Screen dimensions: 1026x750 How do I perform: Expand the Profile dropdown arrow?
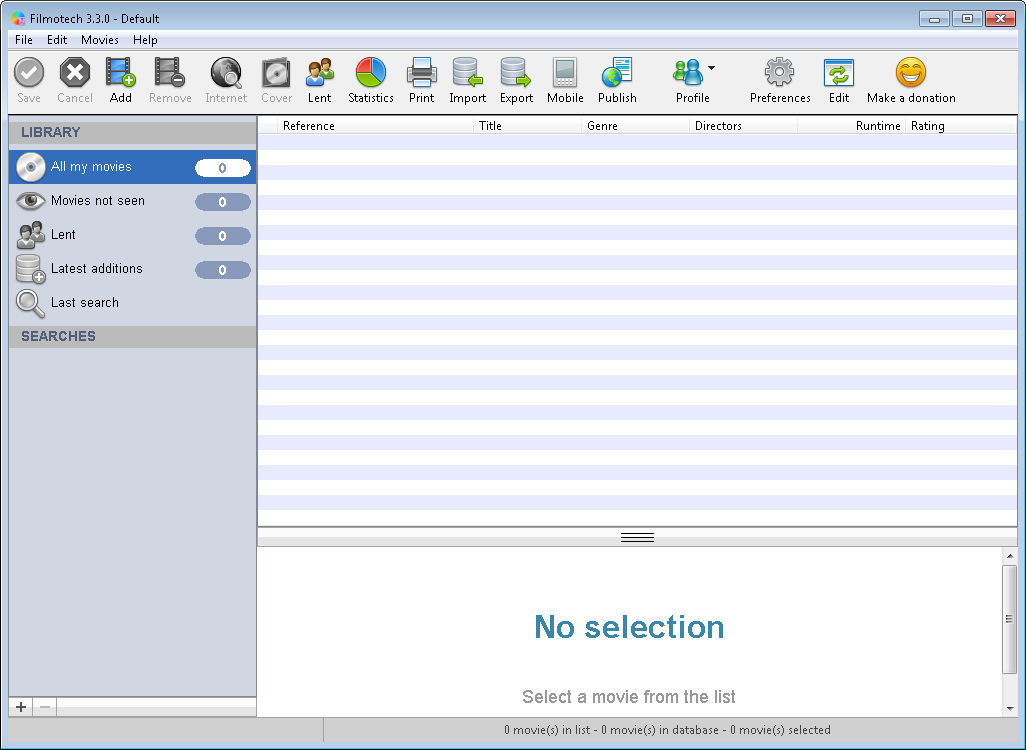pyautogui.click(x=711, y=68)
